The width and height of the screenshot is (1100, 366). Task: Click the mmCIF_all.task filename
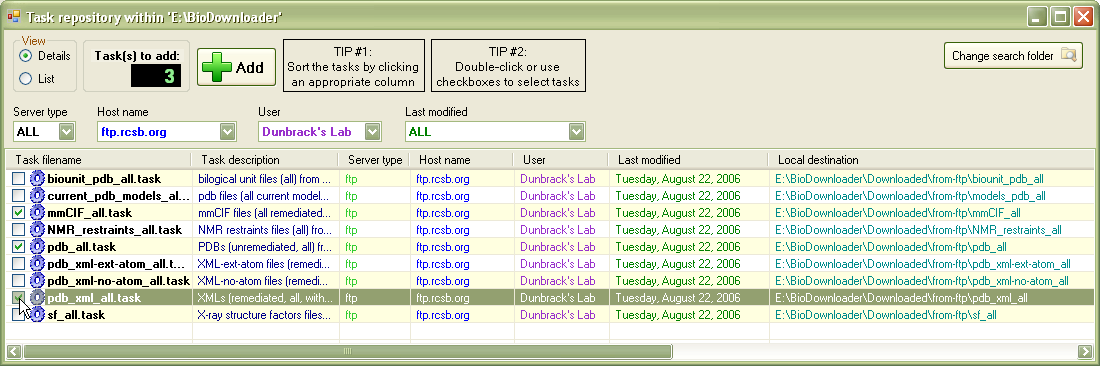(x=89, y=212)
